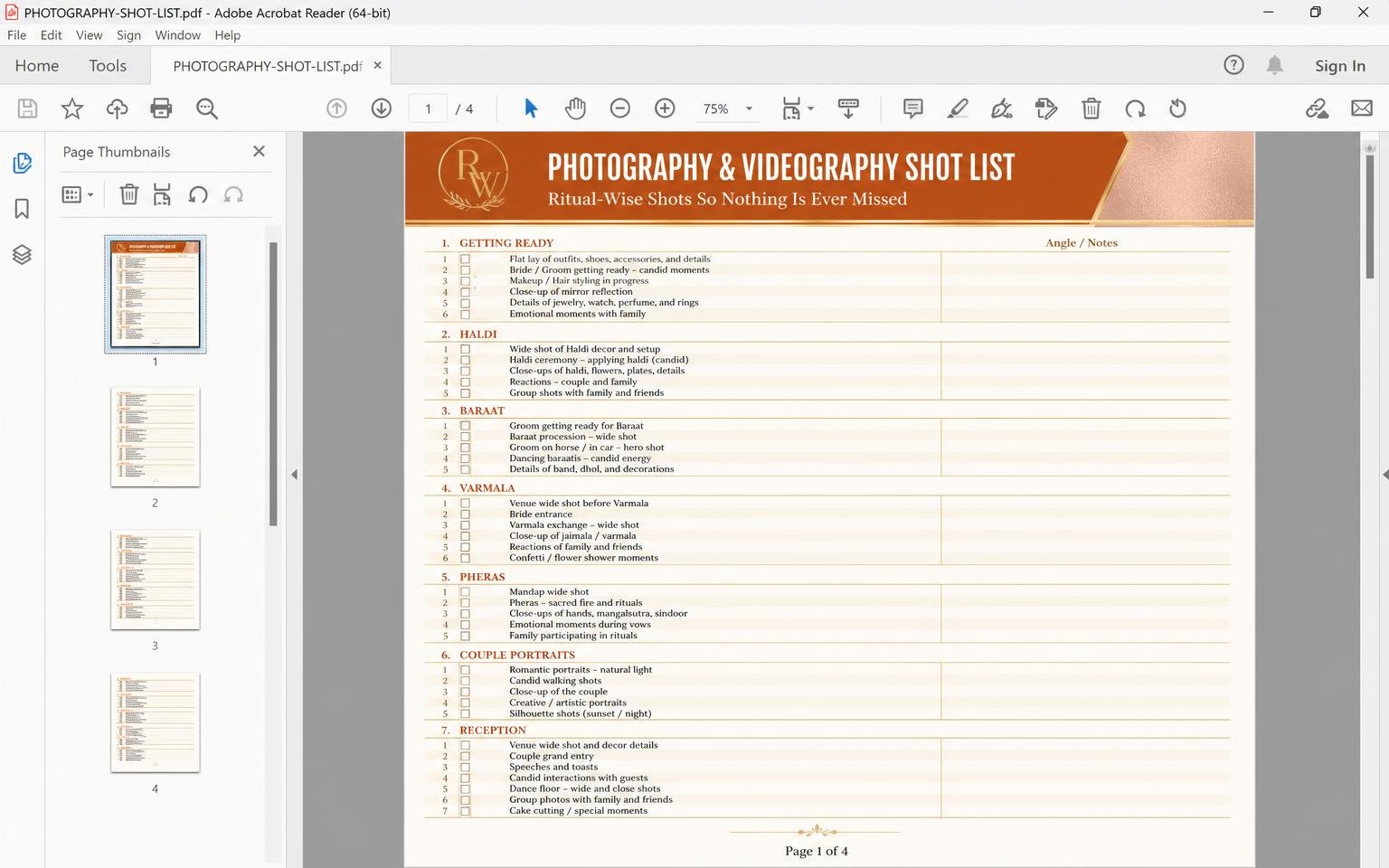The image size is (1389, 868).
Task: Open the File menu
Action: (x=16, y=35)
